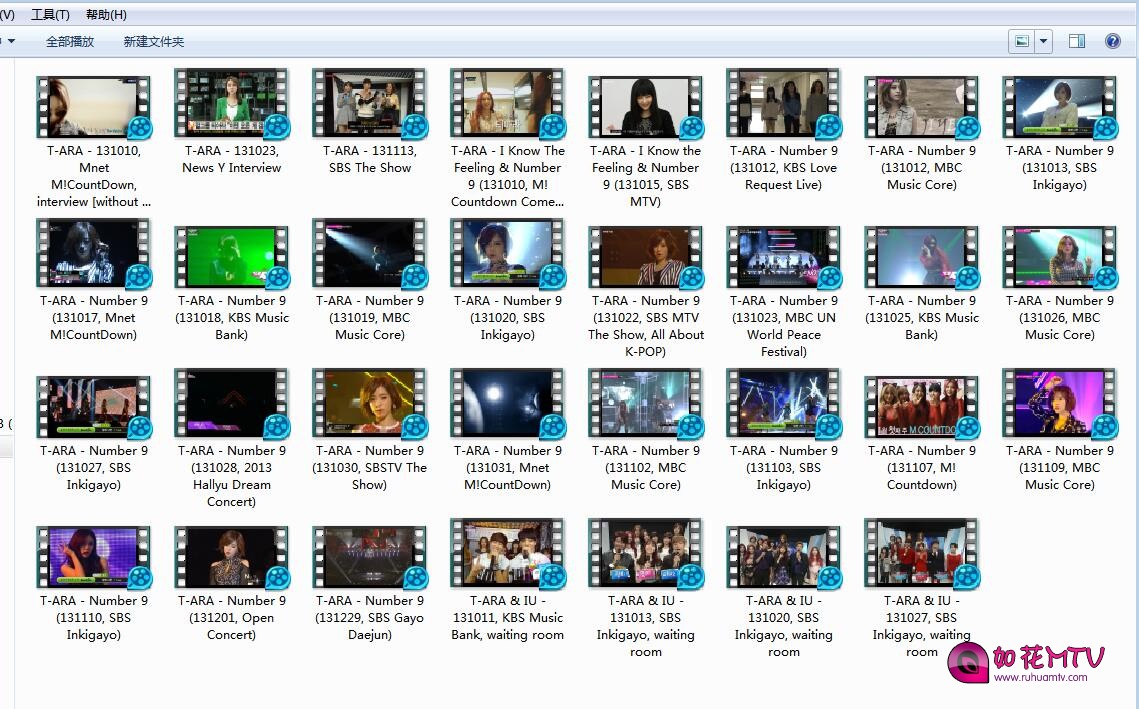Image resolution: width=1139 pixels, height=709 pixels.
Task: Select video icon Number 9 131103 SBS Inkigayo
Action: 784,403
